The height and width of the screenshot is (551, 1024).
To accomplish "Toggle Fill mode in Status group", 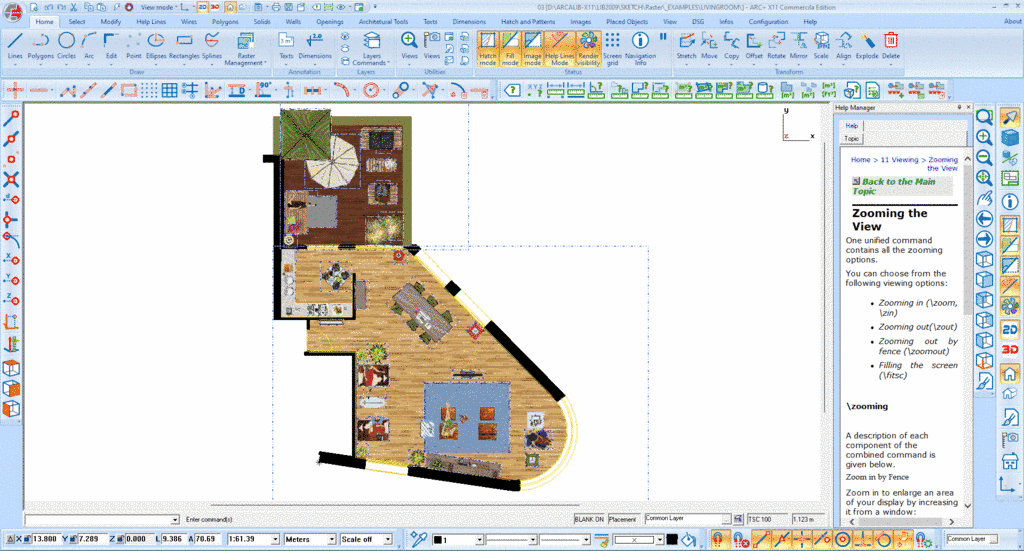I will tap(511, 46).
